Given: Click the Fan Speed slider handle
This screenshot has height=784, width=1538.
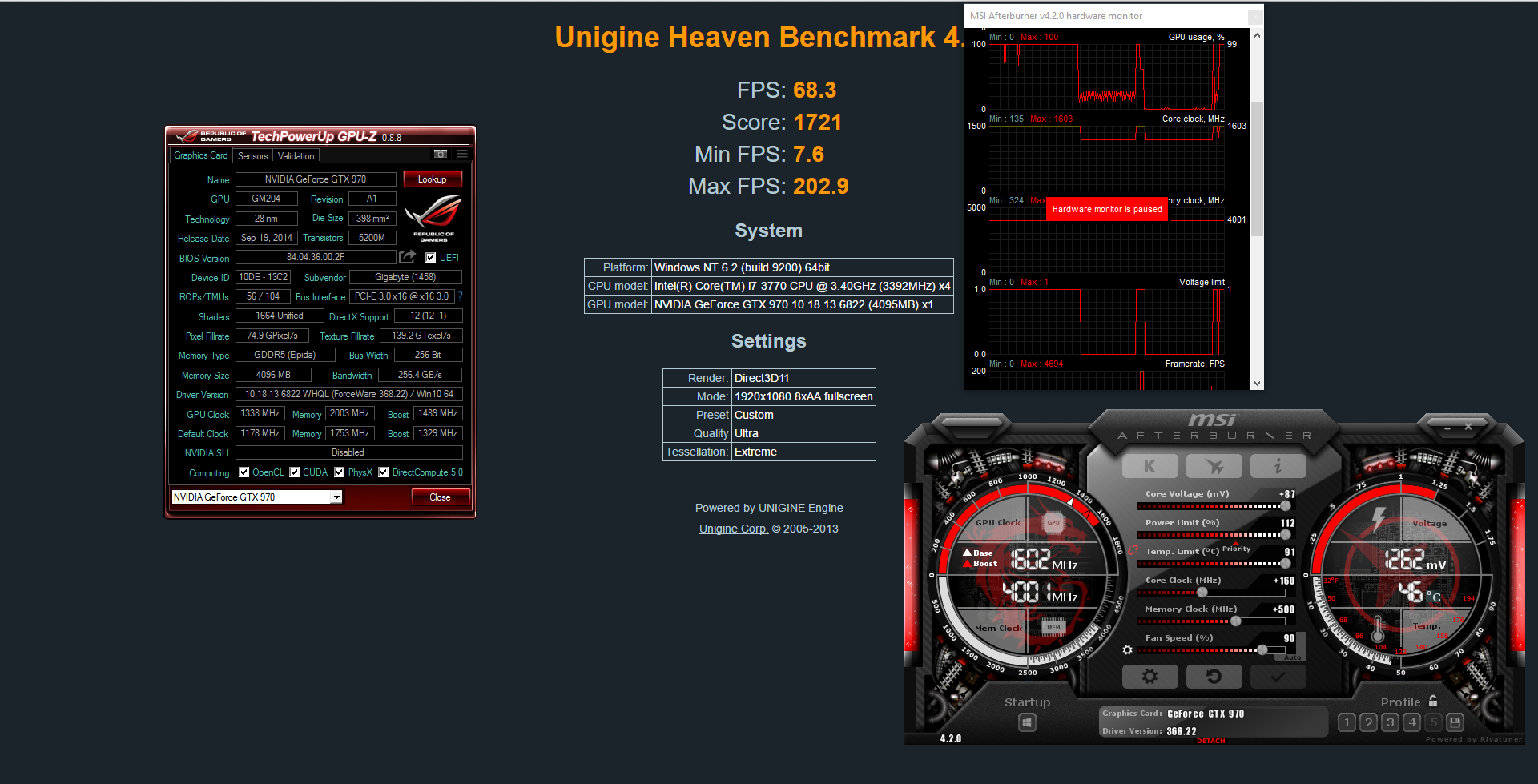Looking at the screenshot, I should coord(1262,650).
